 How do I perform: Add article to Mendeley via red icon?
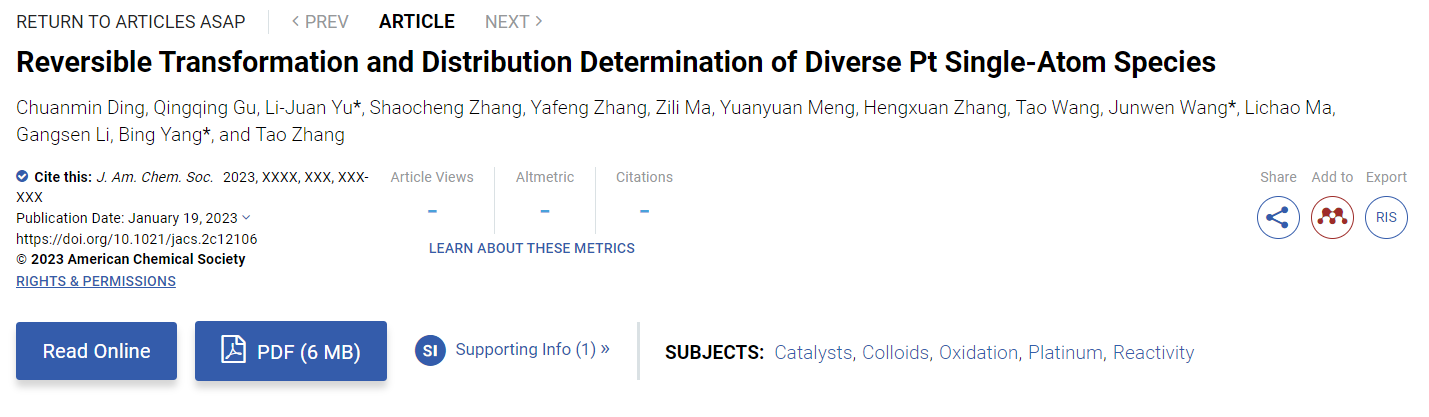tap(1332, 217)
